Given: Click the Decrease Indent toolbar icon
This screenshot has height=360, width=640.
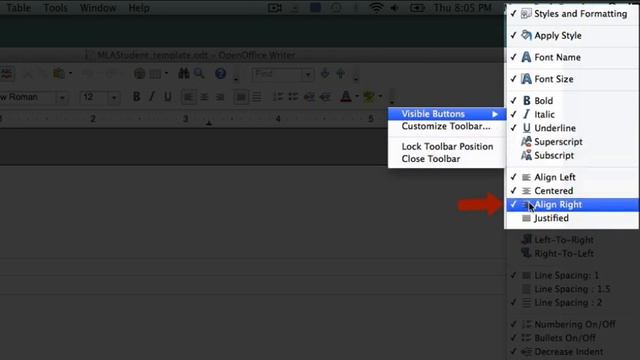Looking at the screenshot, I should 309,97.
